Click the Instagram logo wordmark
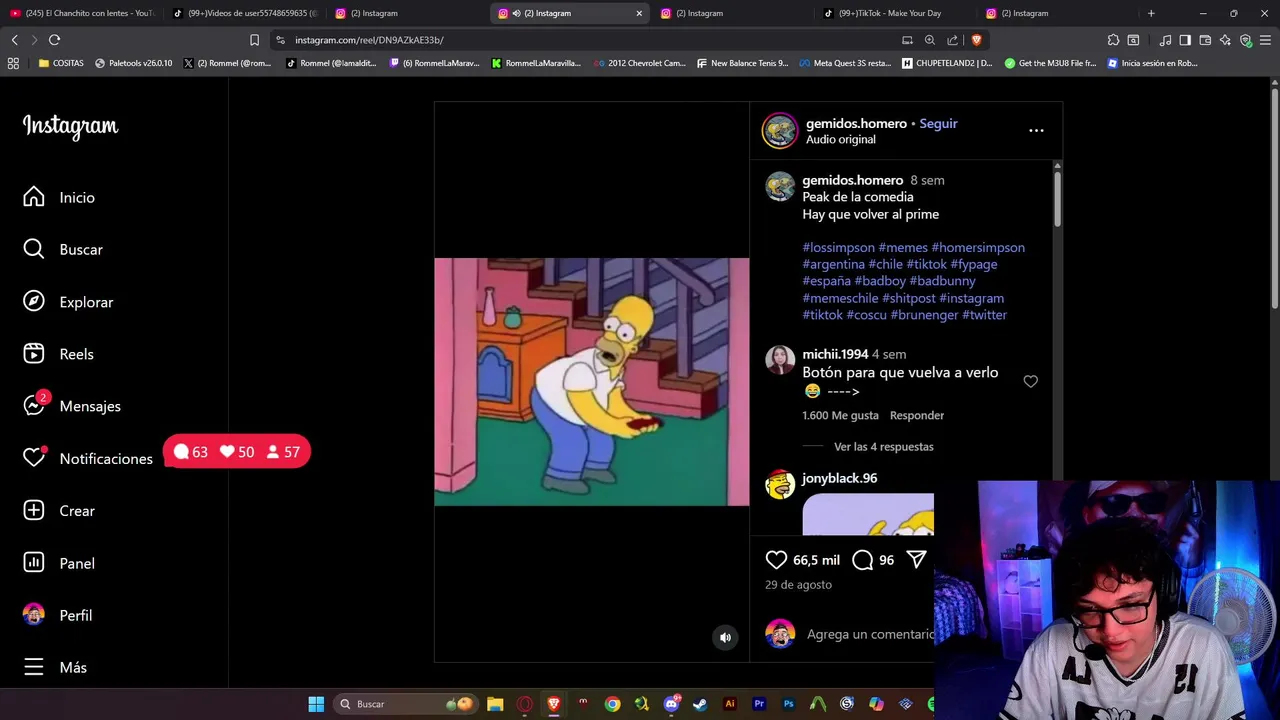Image resolution: width=1280 pixels, height=720 pixels. click(x=70, y=126)
